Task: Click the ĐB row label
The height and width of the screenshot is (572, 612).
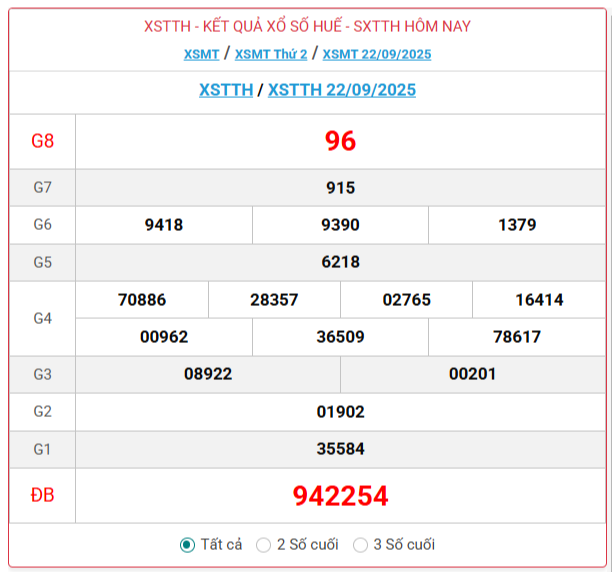Action: click(x=42, y=495)
